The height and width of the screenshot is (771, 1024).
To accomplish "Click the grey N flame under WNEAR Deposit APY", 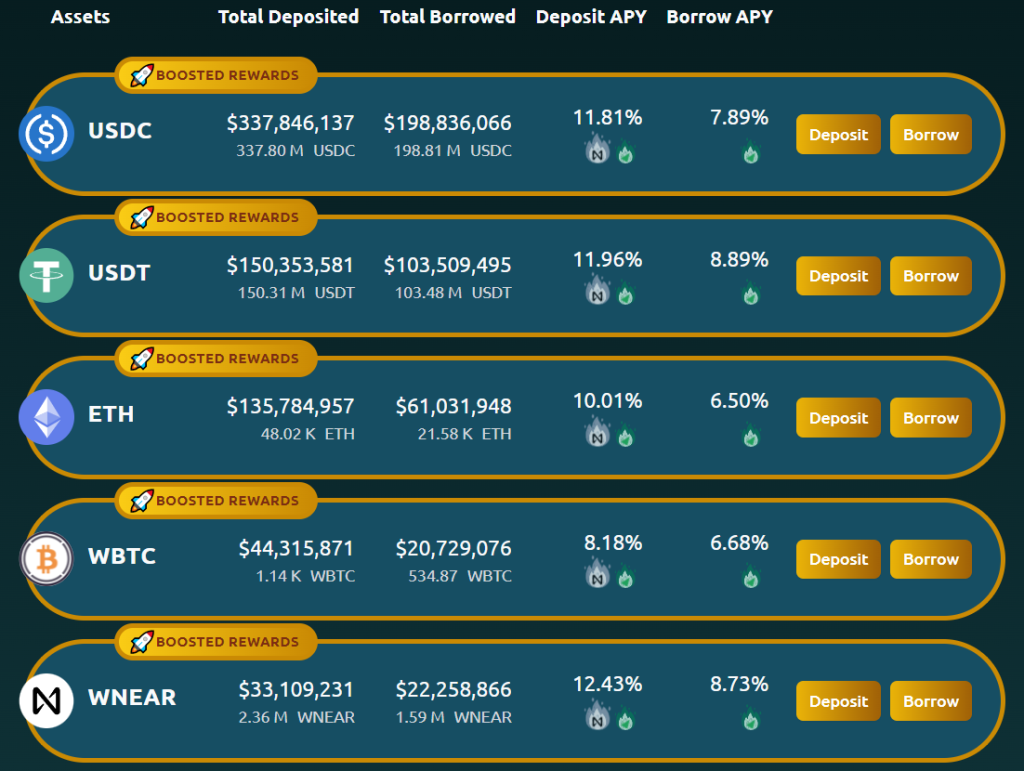I will [x=597, y=715].
